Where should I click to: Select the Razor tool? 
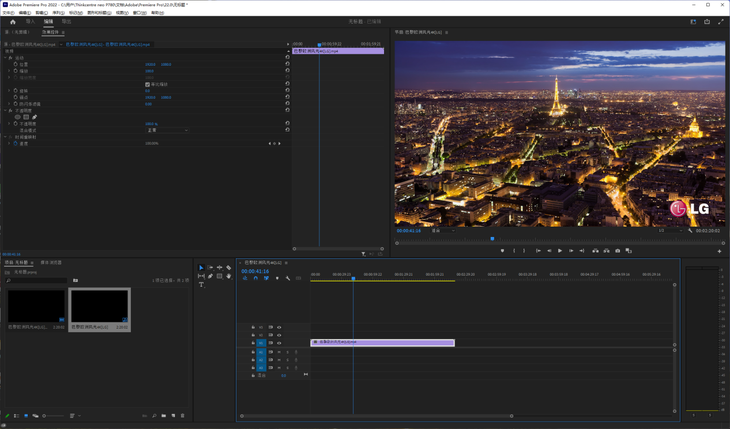pos(229,268)
